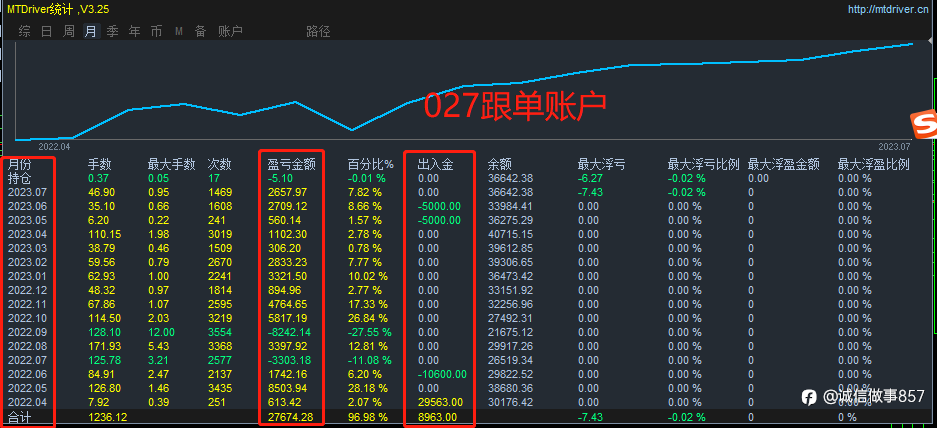This screenshot has width=937, height=428.
Task: Click the 29563.00 deposit value
Action: (440, 402)
